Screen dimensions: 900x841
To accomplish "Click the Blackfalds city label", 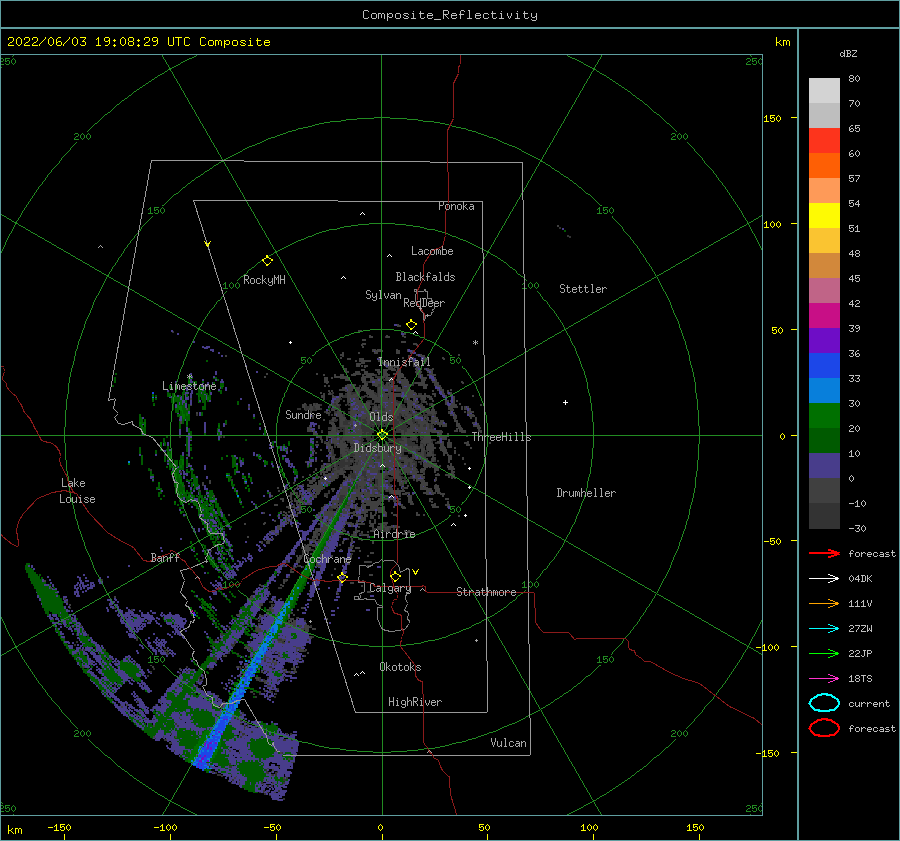I will (x=425, y=277).
